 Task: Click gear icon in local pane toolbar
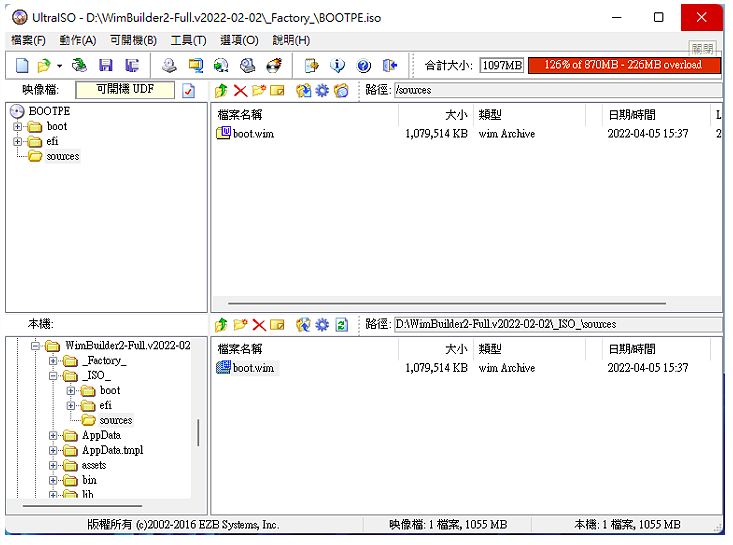coord(322,325)
